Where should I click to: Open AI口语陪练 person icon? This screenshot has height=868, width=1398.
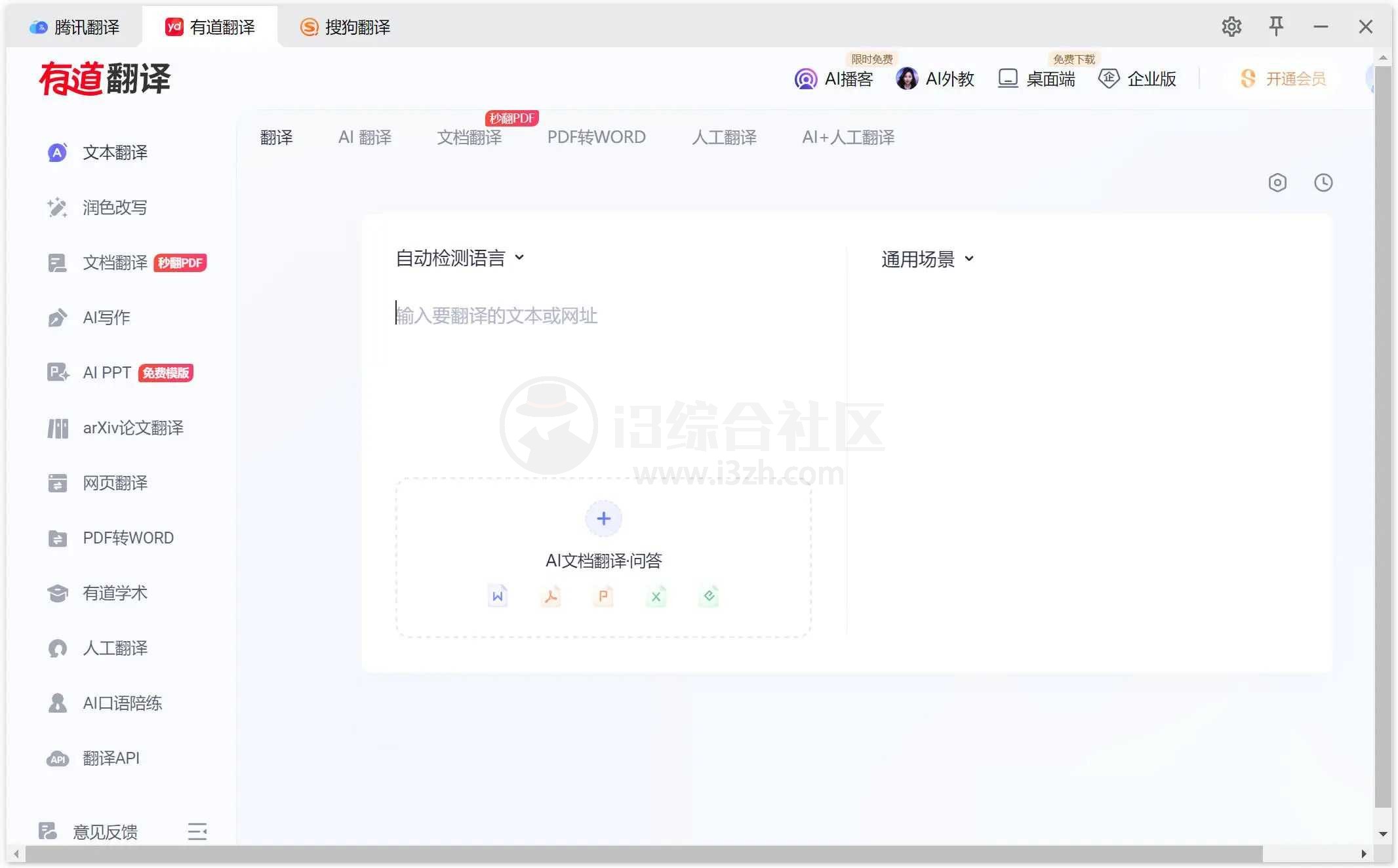pos(58,703)
